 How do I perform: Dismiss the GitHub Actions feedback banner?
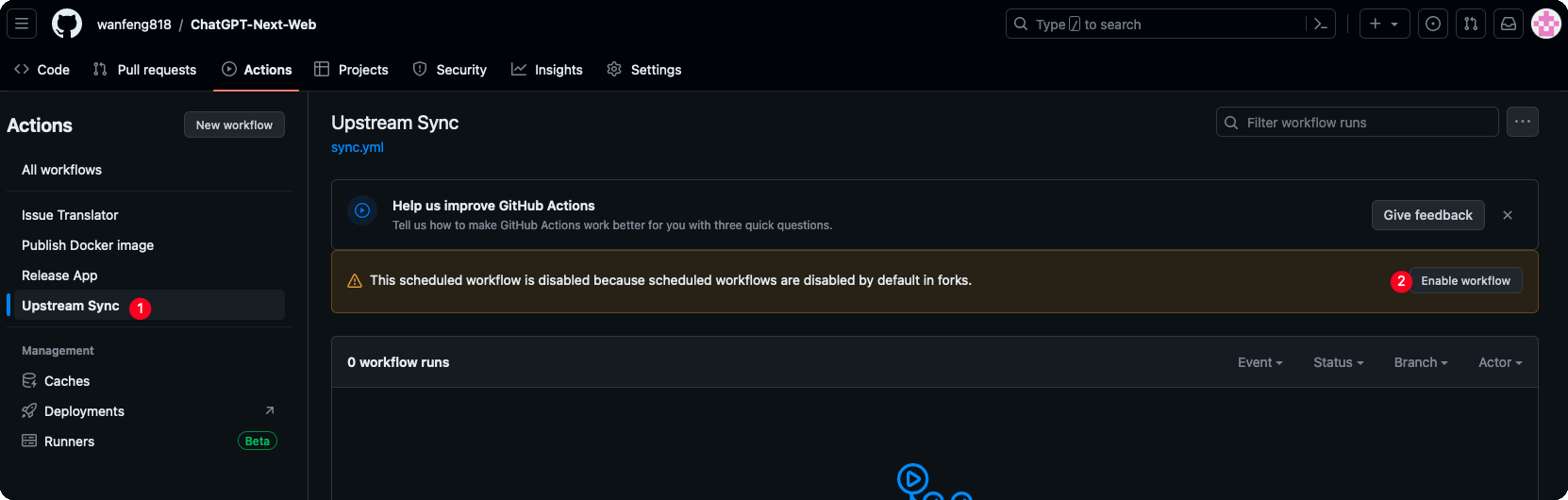(x=1508, y=215)
